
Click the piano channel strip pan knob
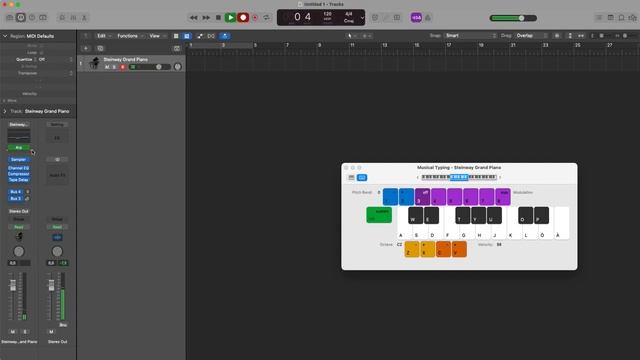(x=19, y=251)
